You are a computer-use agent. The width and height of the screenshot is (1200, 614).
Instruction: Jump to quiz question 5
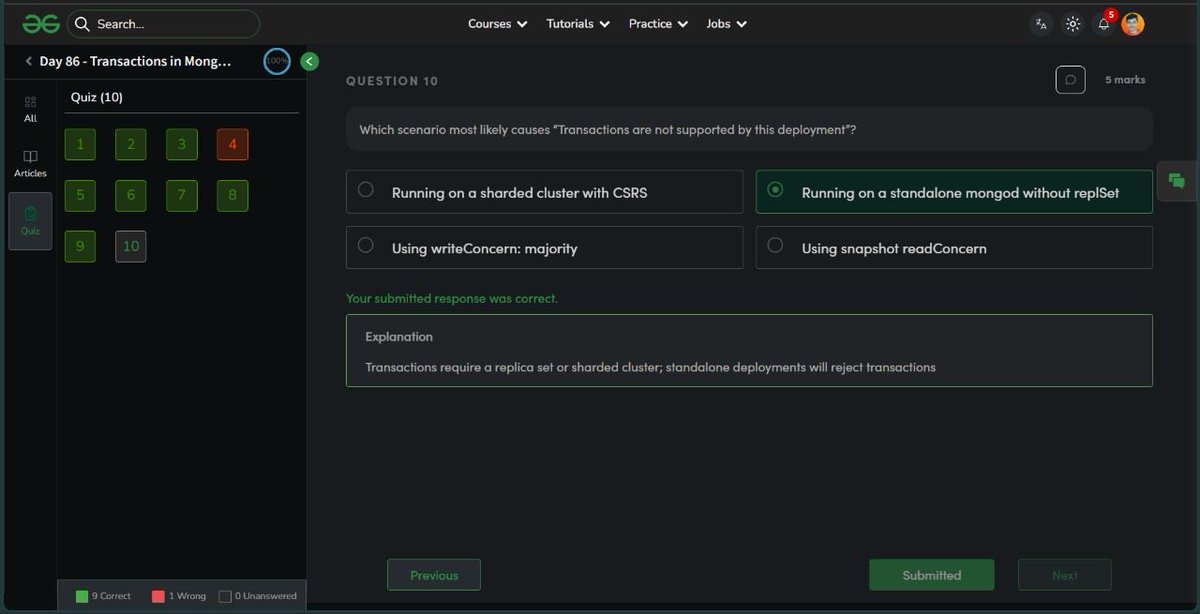[x=80, y=195]
